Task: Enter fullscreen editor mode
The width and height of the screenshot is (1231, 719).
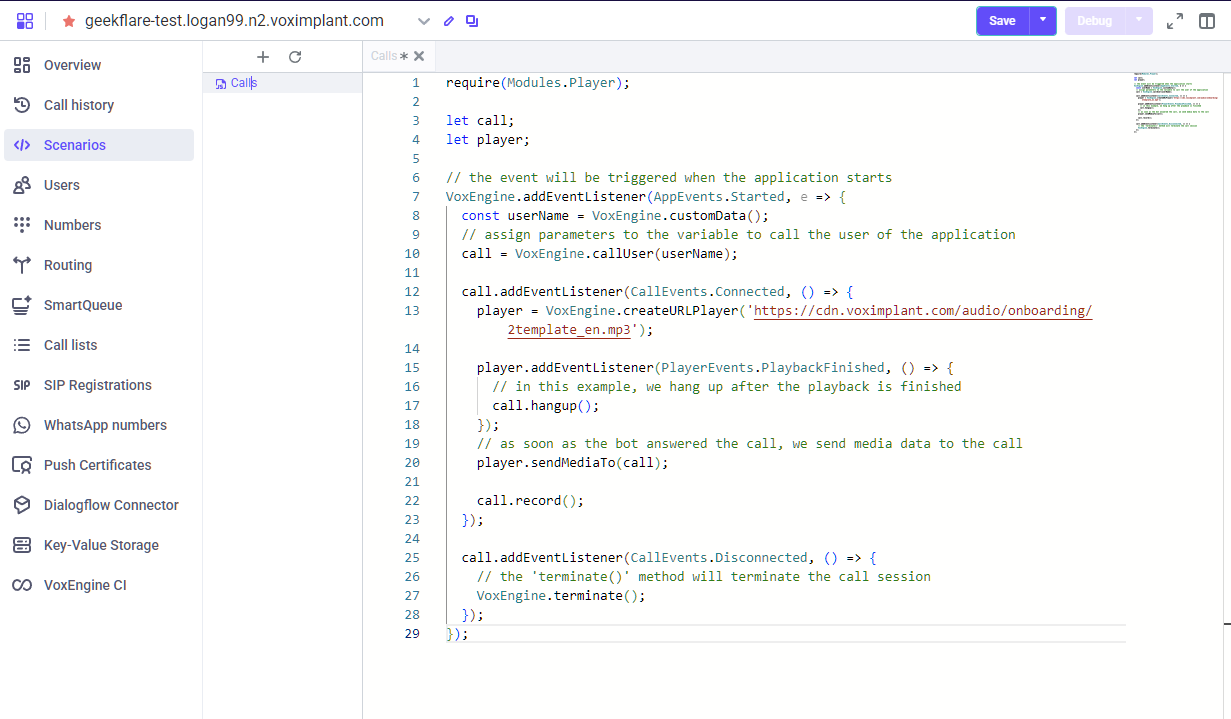Action: [x=1175, y=21]
